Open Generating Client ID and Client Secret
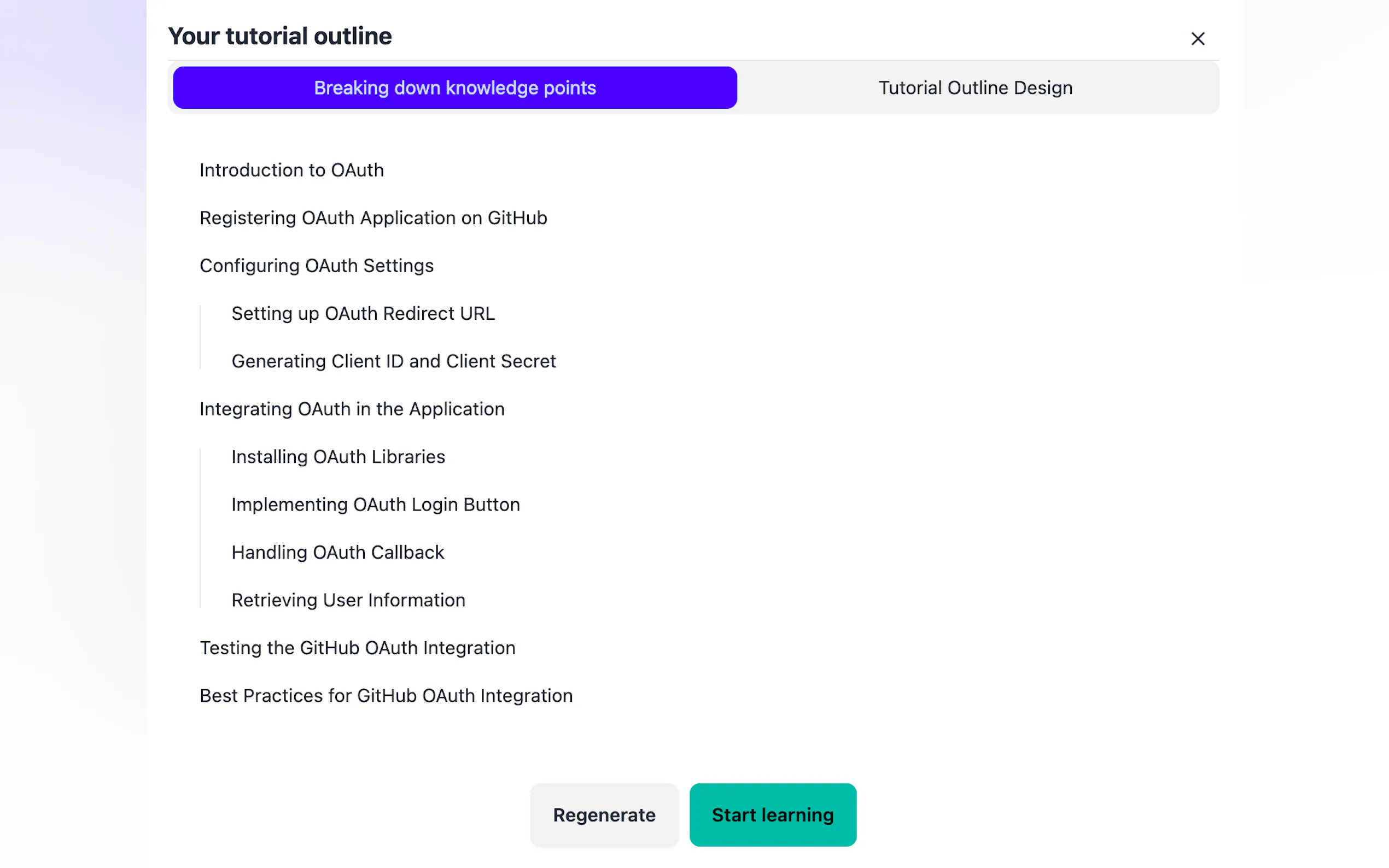 point(393,361)
